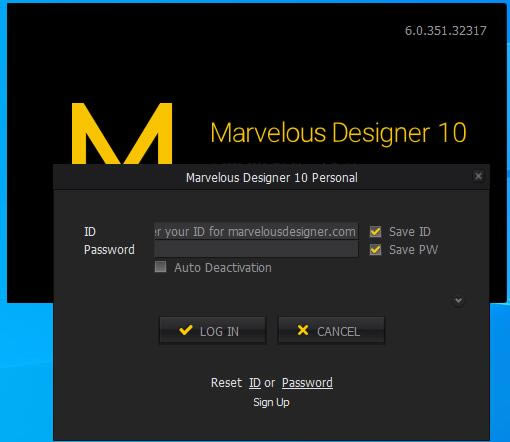Screen dimensions: 510x442
Task: Uncheck the Save ID checkbox
Action: point(375,231)
